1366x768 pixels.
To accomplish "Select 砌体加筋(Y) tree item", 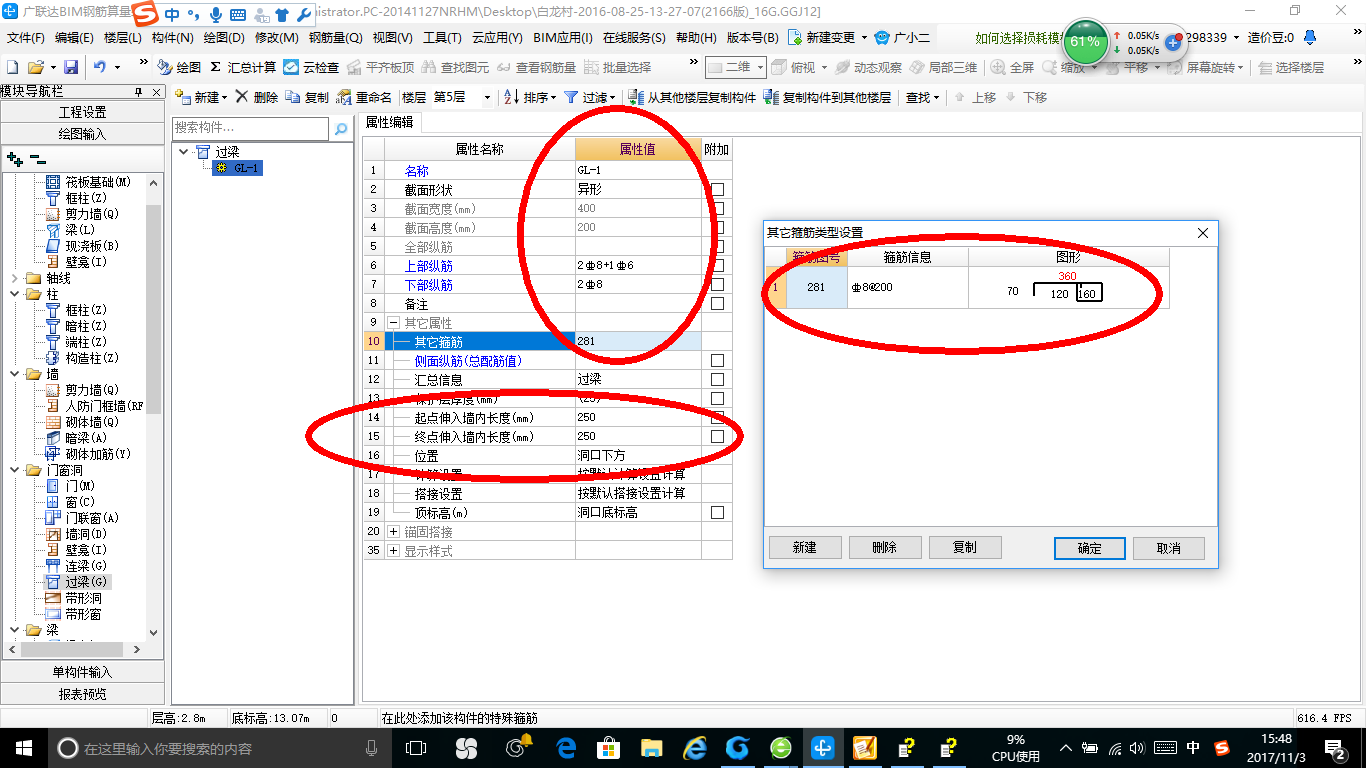I will (98, 454).
